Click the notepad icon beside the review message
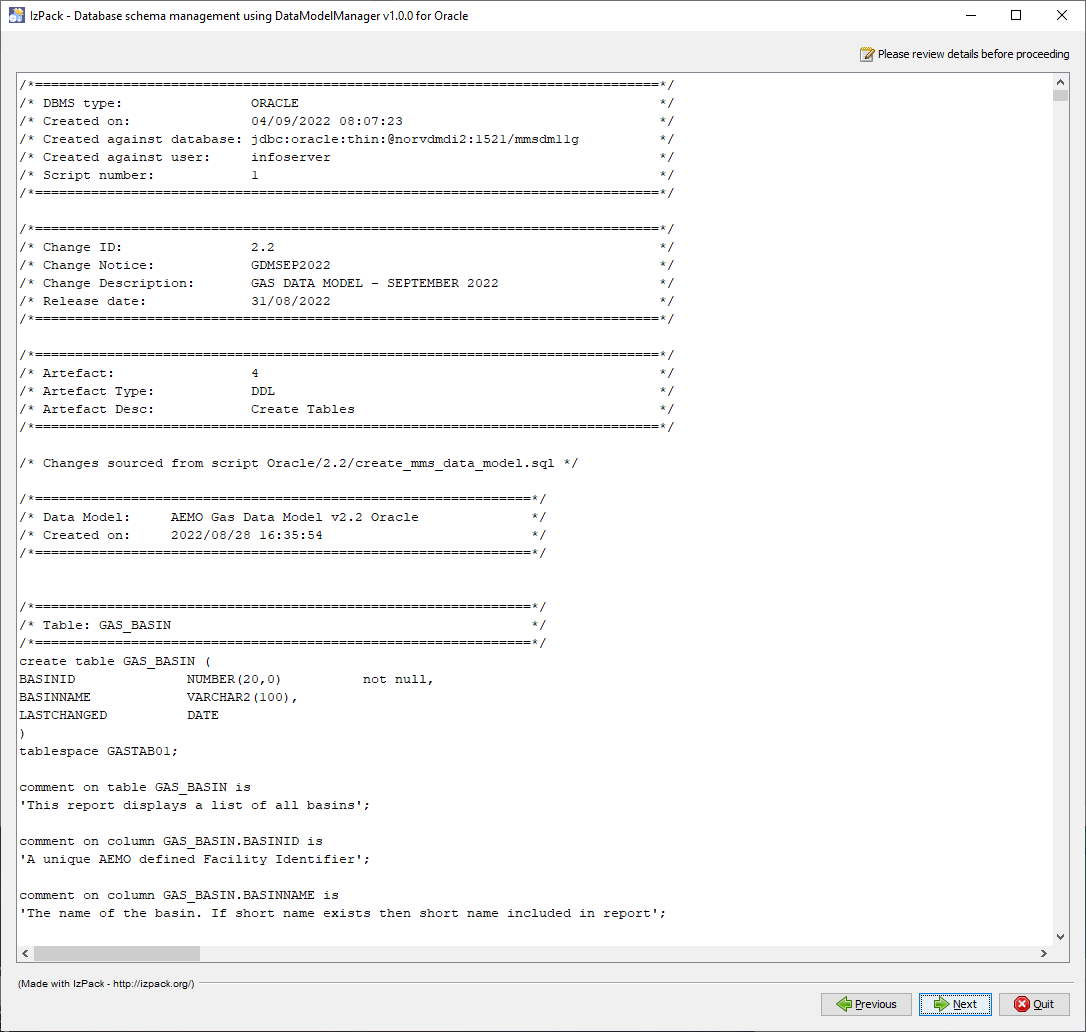 pos(867,54)
